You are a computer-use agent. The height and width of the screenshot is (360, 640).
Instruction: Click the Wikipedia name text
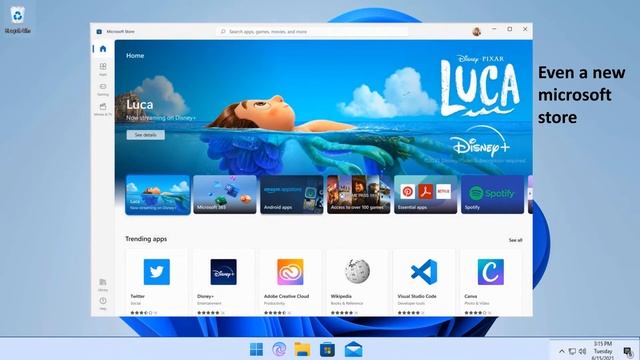point(341,296)
